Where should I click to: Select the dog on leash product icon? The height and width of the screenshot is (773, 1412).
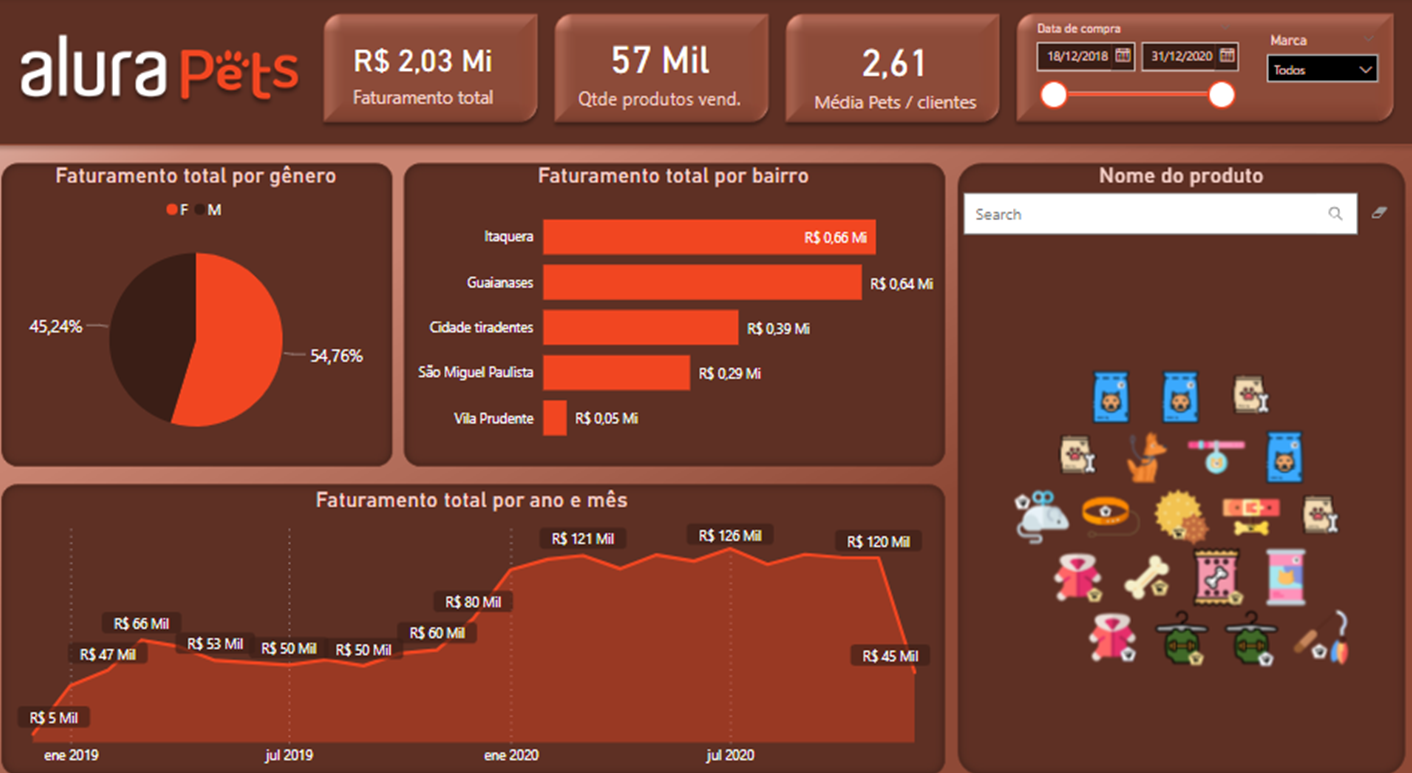tap(1146, 457)
